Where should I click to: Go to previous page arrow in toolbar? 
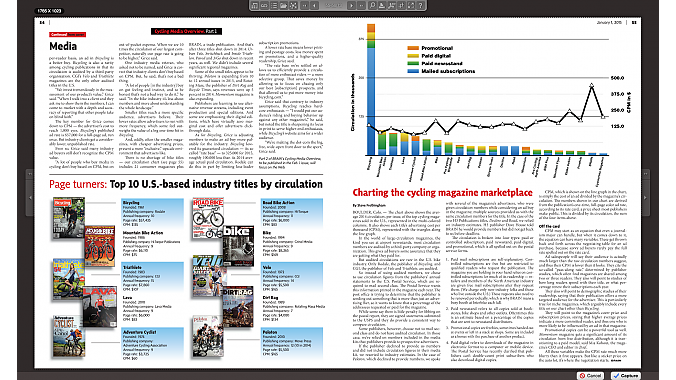point(314,6)
